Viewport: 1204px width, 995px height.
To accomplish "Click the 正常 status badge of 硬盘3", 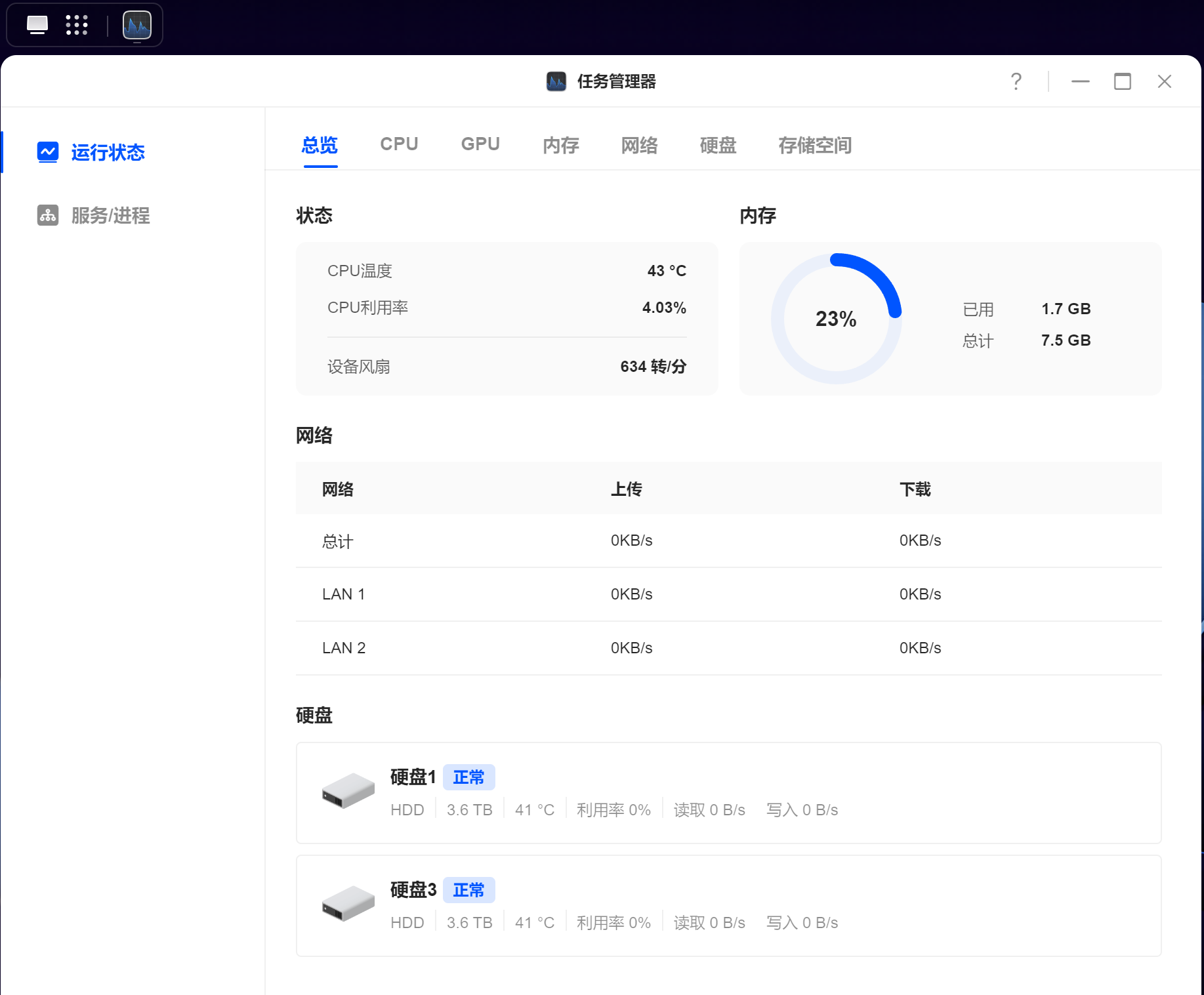I will coord(468,890).
